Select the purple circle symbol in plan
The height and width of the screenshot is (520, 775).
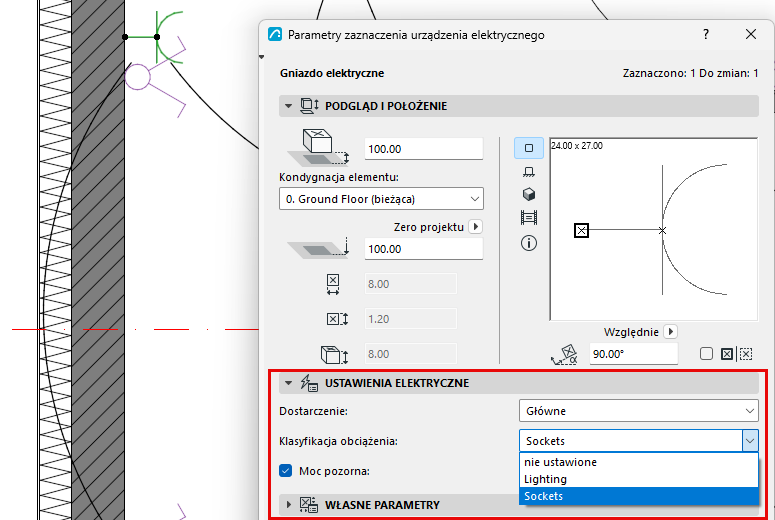tap(137, 77)
